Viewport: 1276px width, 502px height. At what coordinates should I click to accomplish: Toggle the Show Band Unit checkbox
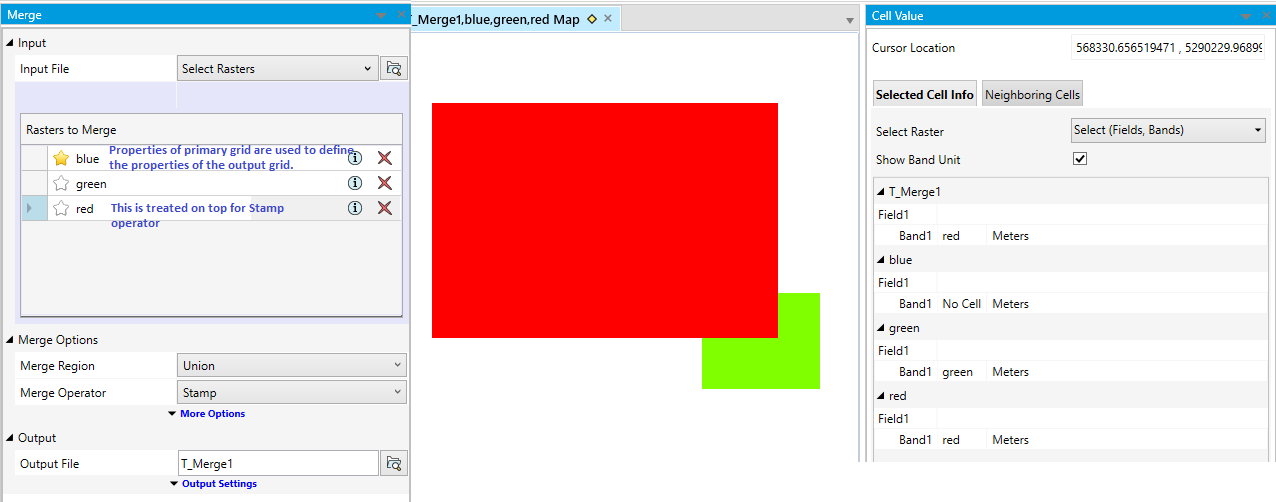point(1080,159)
